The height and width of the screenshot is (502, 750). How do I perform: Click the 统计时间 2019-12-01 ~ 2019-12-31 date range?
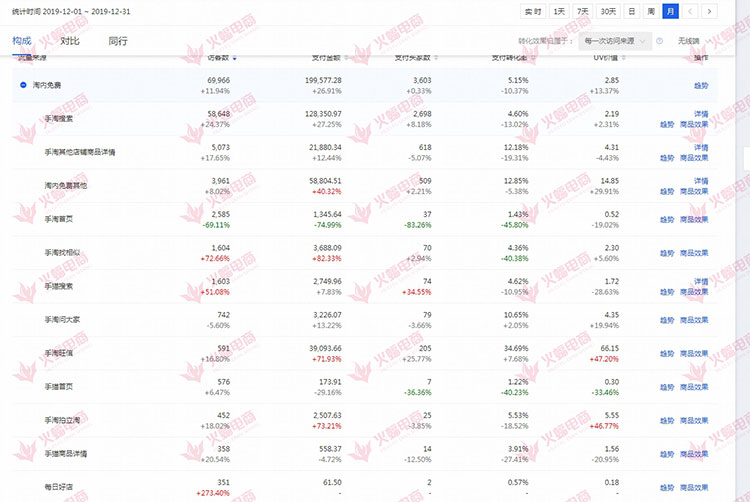coord(71,11)
